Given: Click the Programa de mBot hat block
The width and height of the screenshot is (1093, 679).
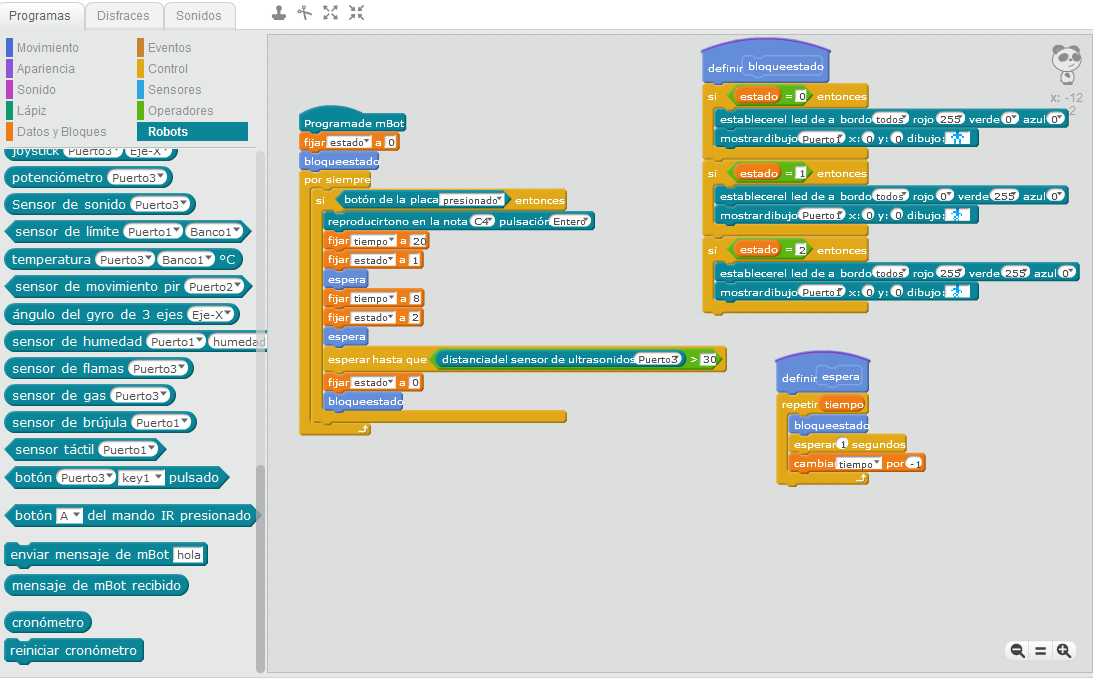Looking at the screenshot, I should pyautogui.click(x=353, y=121).
